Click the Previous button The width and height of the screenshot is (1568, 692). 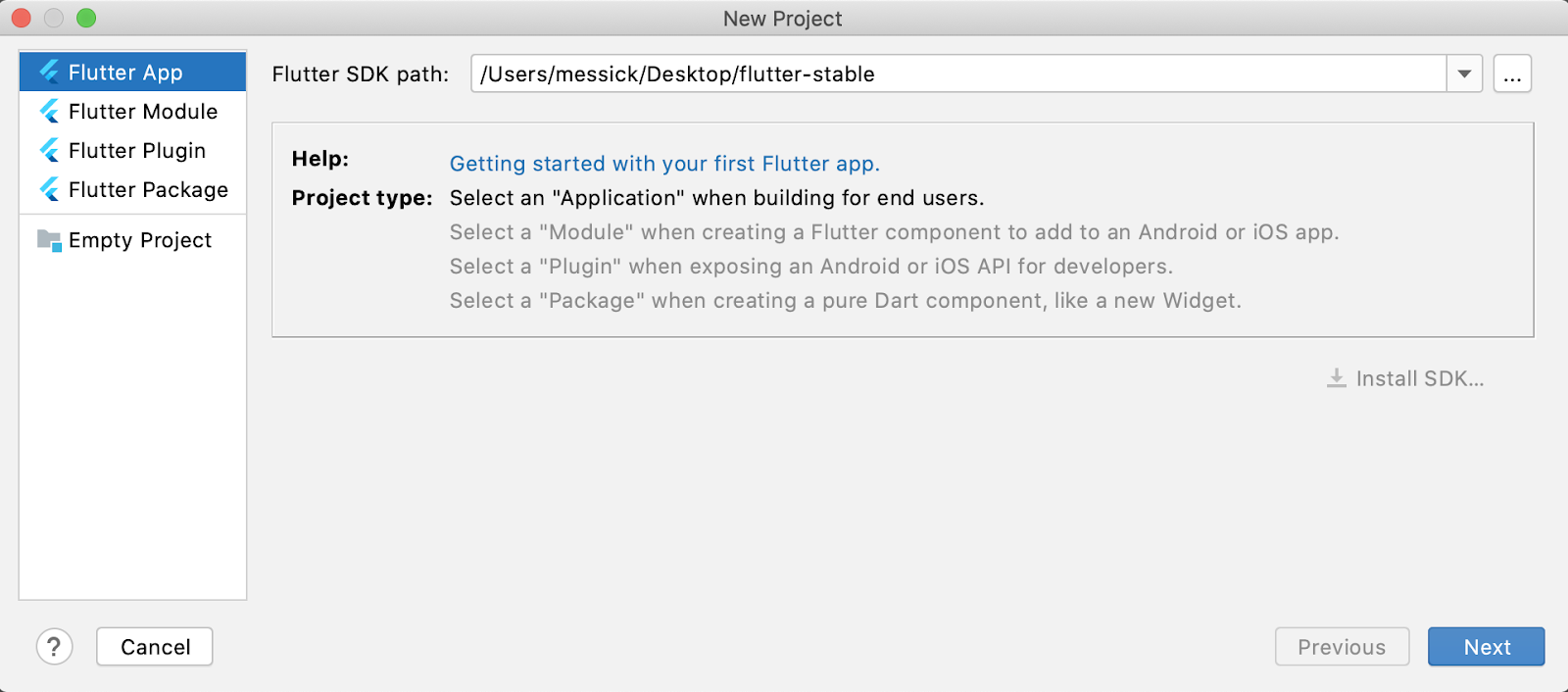point(1342,647)
